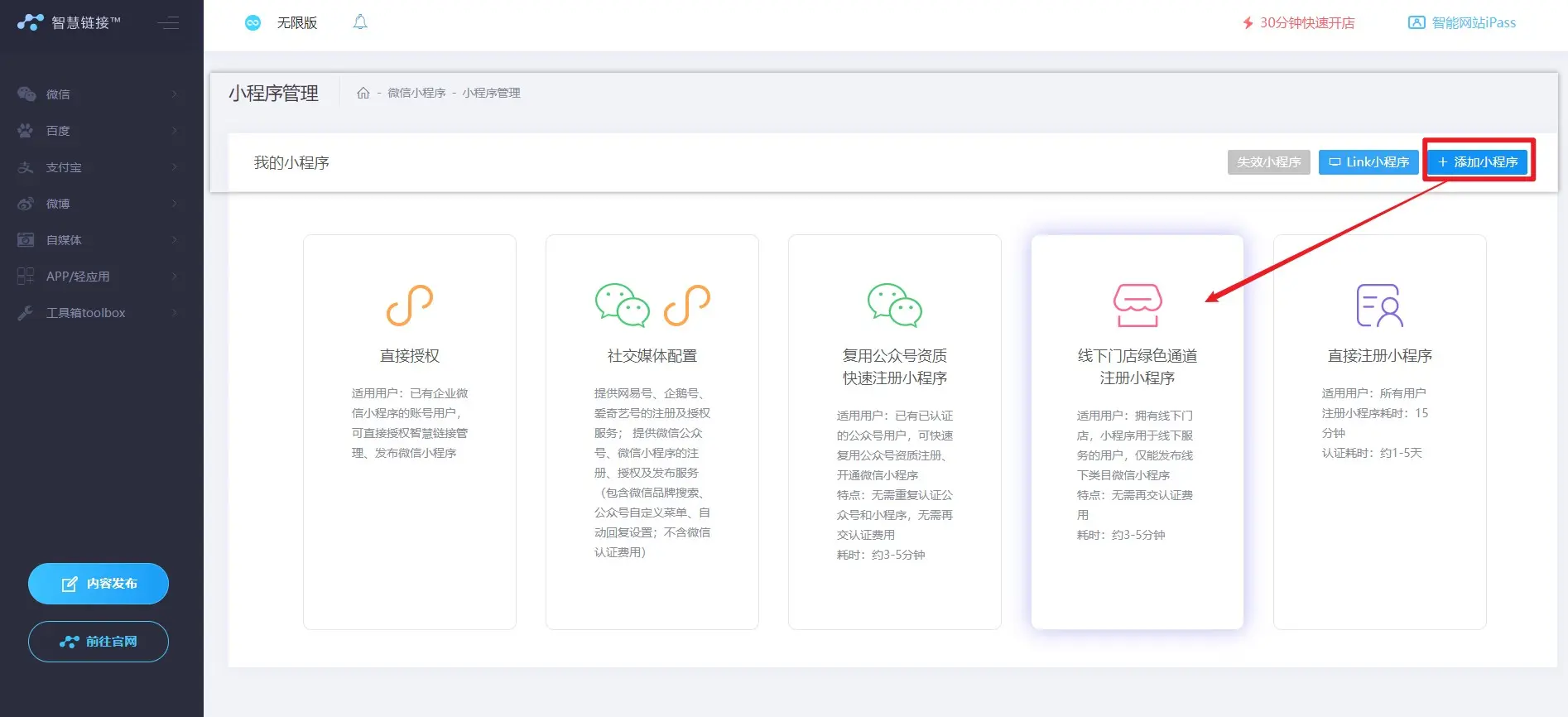Click the direct register mini program icon
The height and width of the screenshot is (717, 1568).
(1379, 306)
